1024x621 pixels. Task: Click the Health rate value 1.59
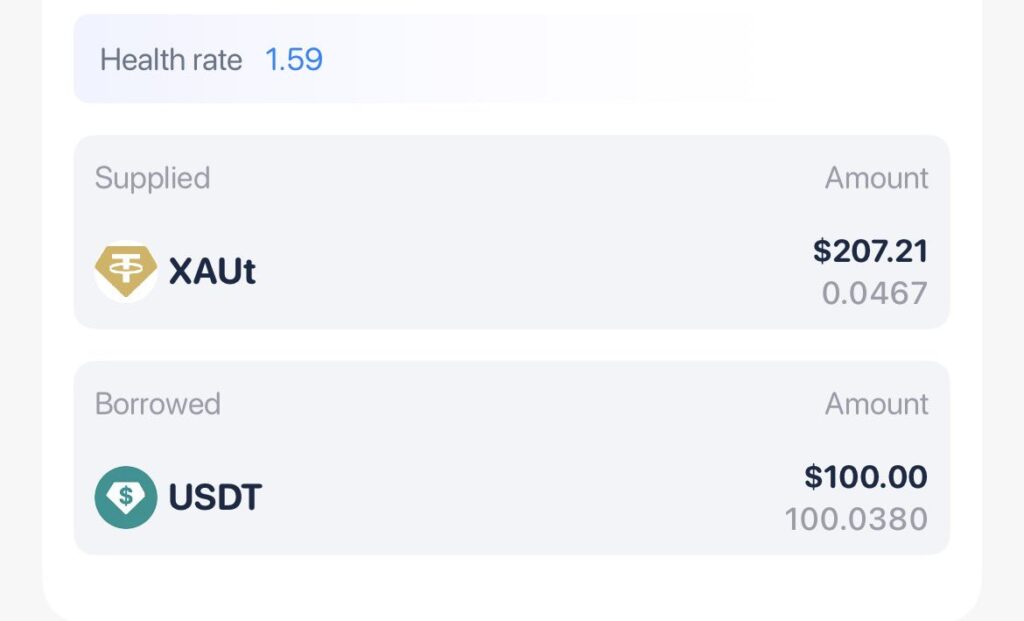click(294, 59)
